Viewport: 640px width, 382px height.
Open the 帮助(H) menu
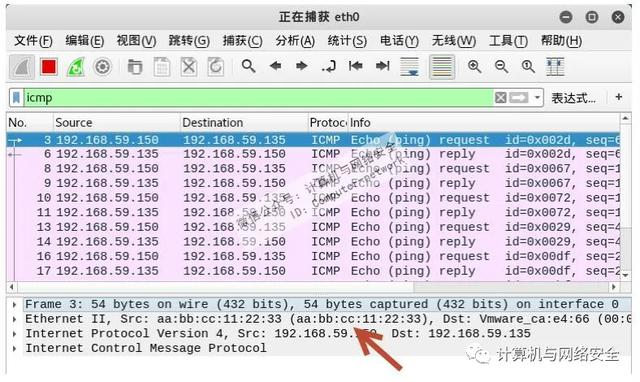[x=561, y=41]
